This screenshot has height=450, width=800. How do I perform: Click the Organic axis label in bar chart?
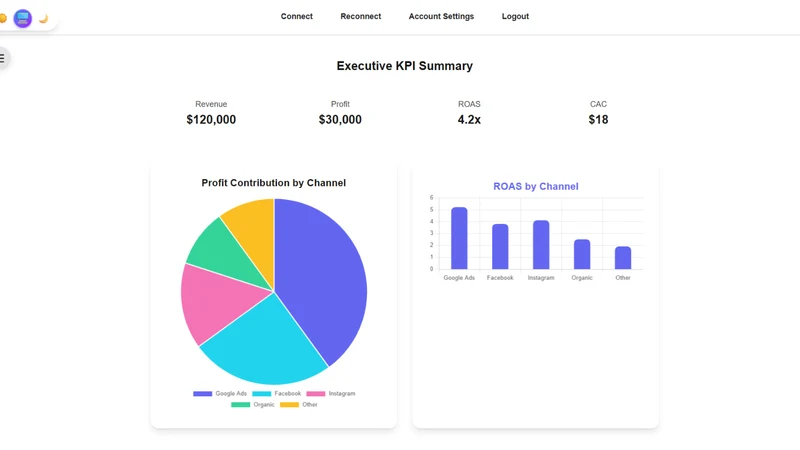582,278
